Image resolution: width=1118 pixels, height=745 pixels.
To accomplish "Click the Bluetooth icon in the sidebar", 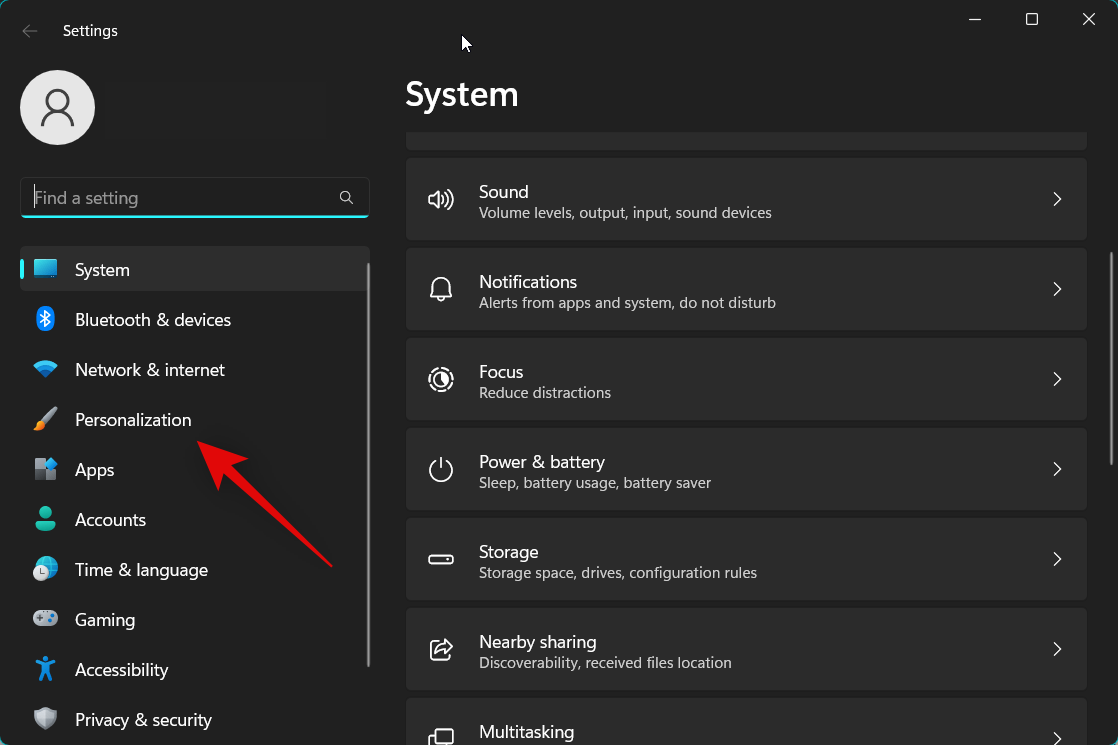I will [45, 319].
